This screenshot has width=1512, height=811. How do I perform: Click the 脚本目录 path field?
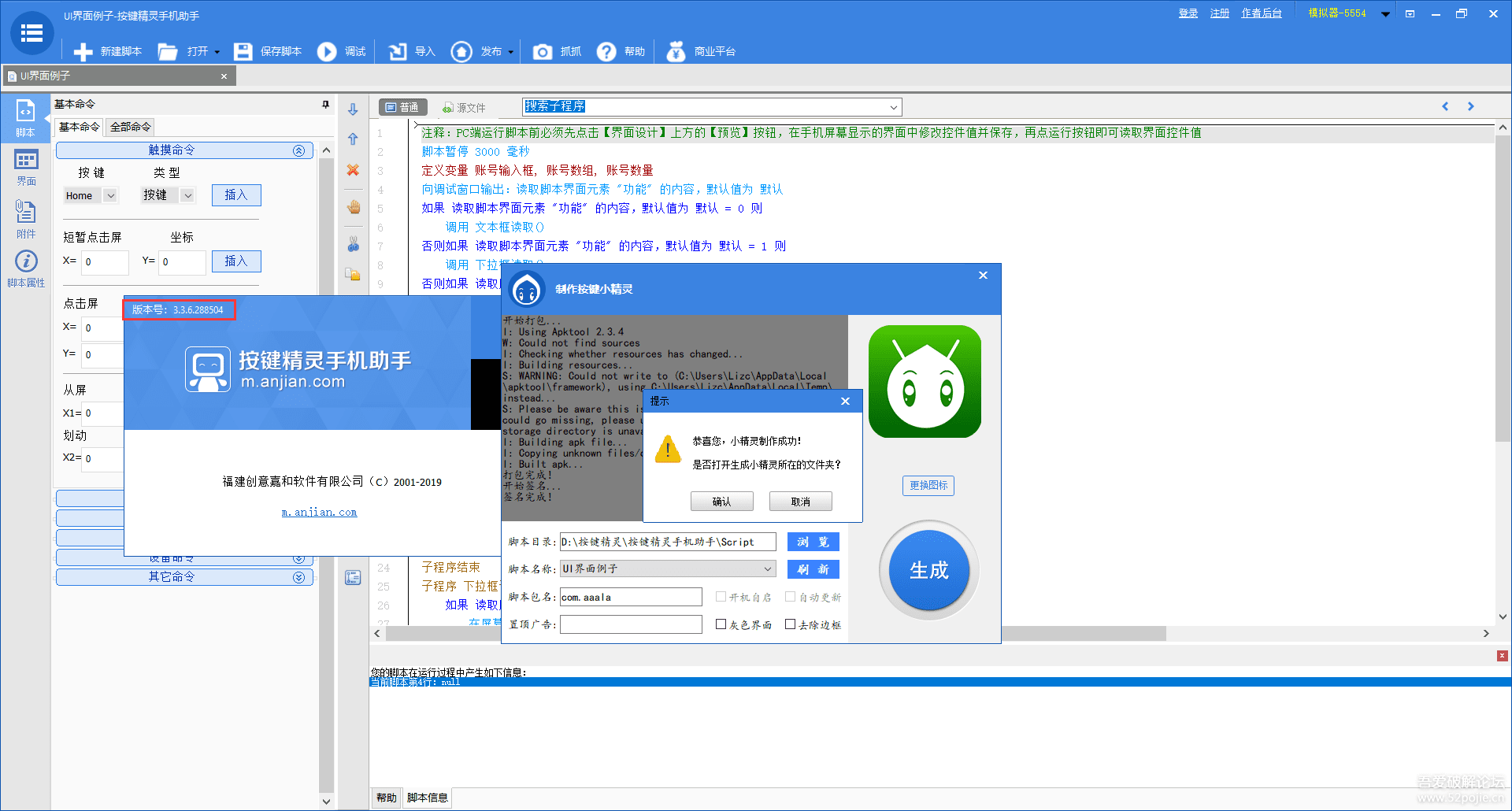(x=668, y=542)
